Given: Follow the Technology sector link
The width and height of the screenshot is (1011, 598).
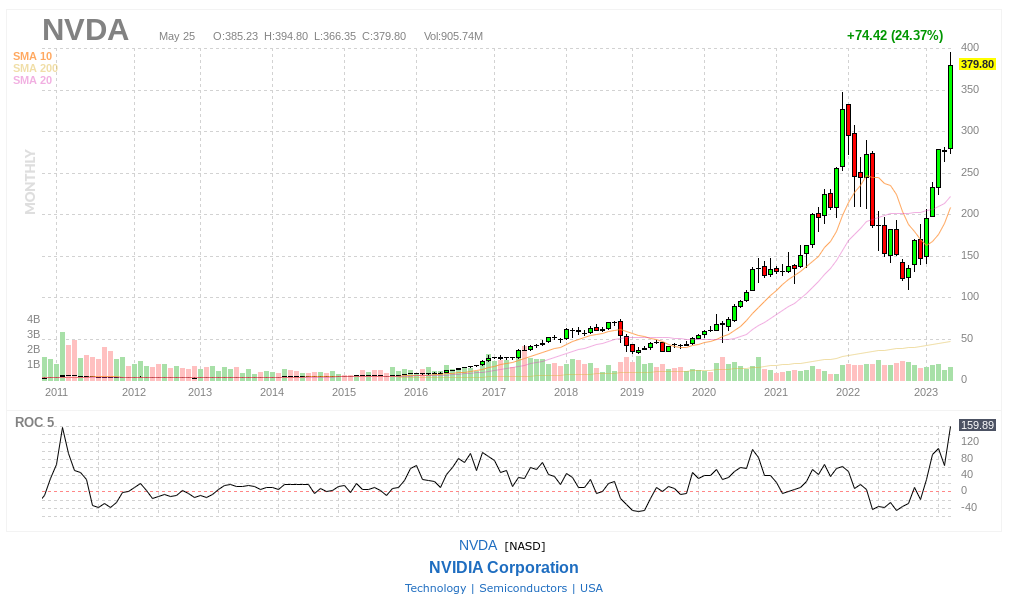Looking at the screenshot, I should click(435, 588).
